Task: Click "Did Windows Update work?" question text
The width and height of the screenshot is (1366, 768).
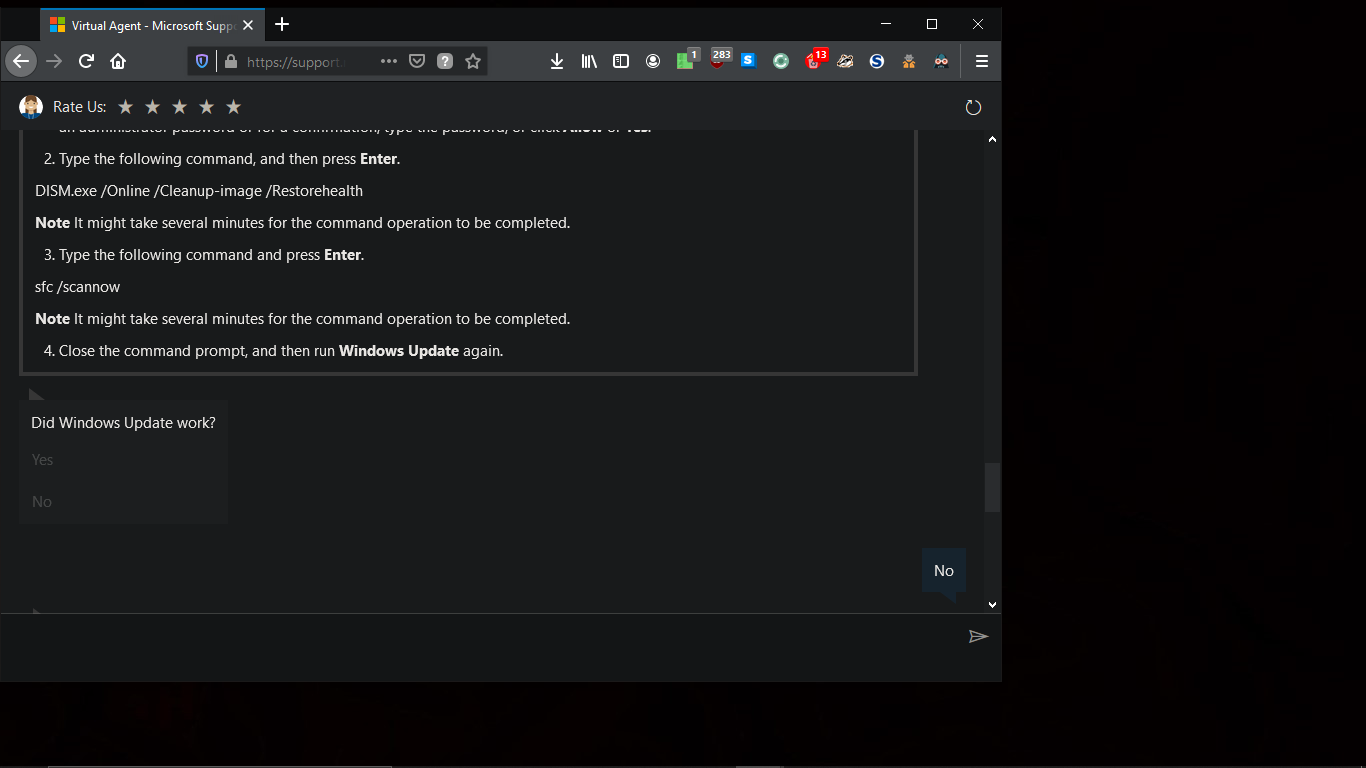Action: point(123,423)
